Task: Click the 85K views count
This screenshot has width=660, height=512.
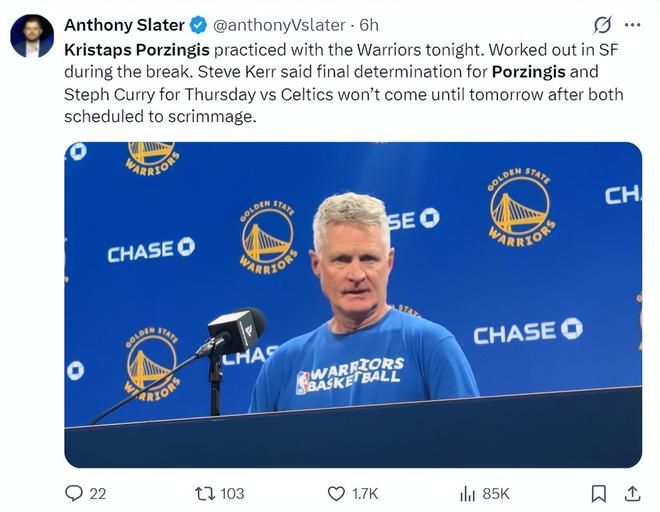Action: (496, 493)
